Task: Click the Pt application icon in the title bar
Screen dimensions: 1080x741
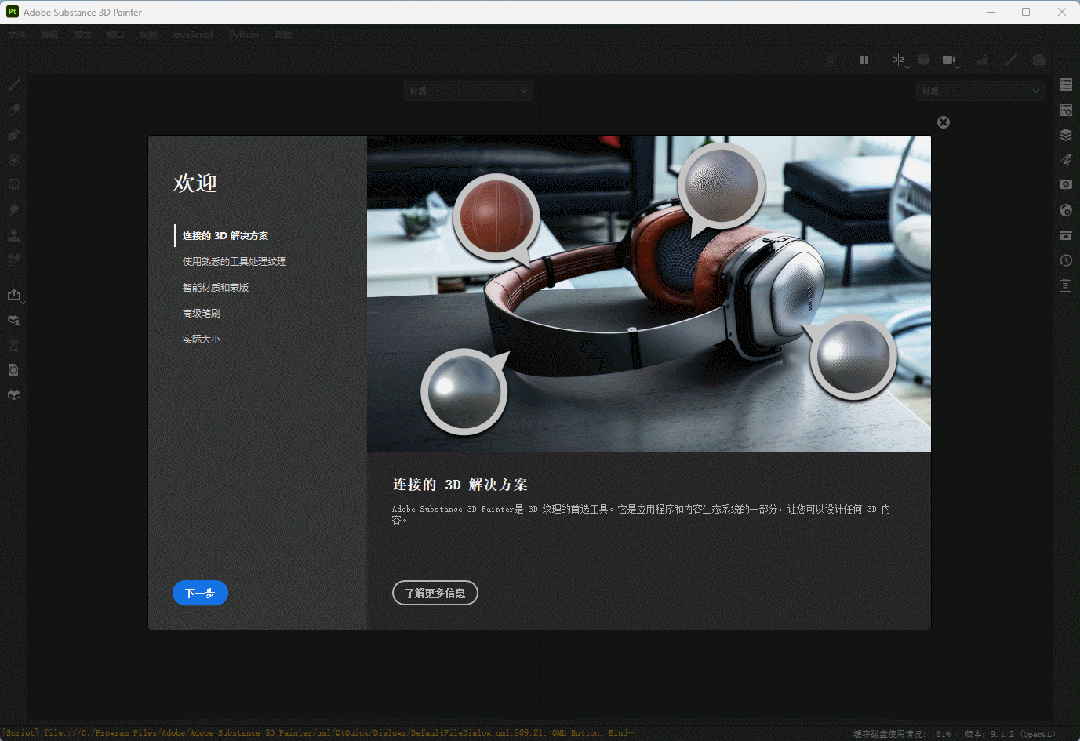Action: tap(12, 12)
